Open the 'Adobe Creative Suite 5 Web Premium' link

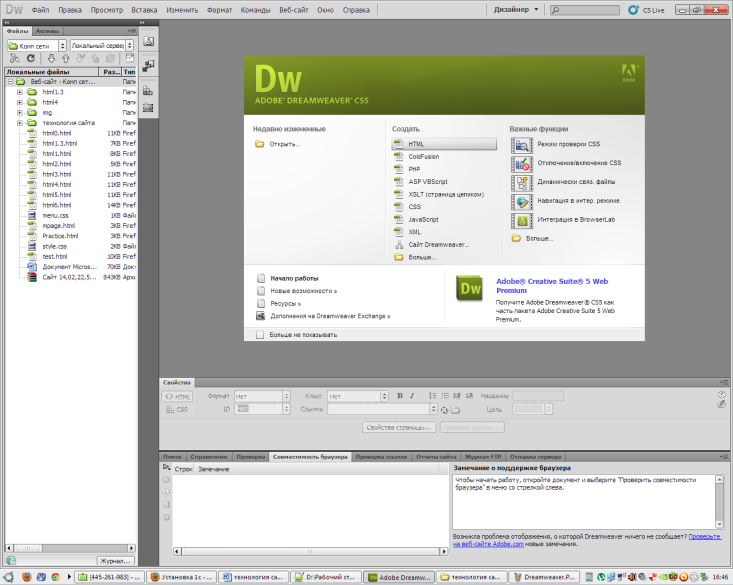pos(552,286)
